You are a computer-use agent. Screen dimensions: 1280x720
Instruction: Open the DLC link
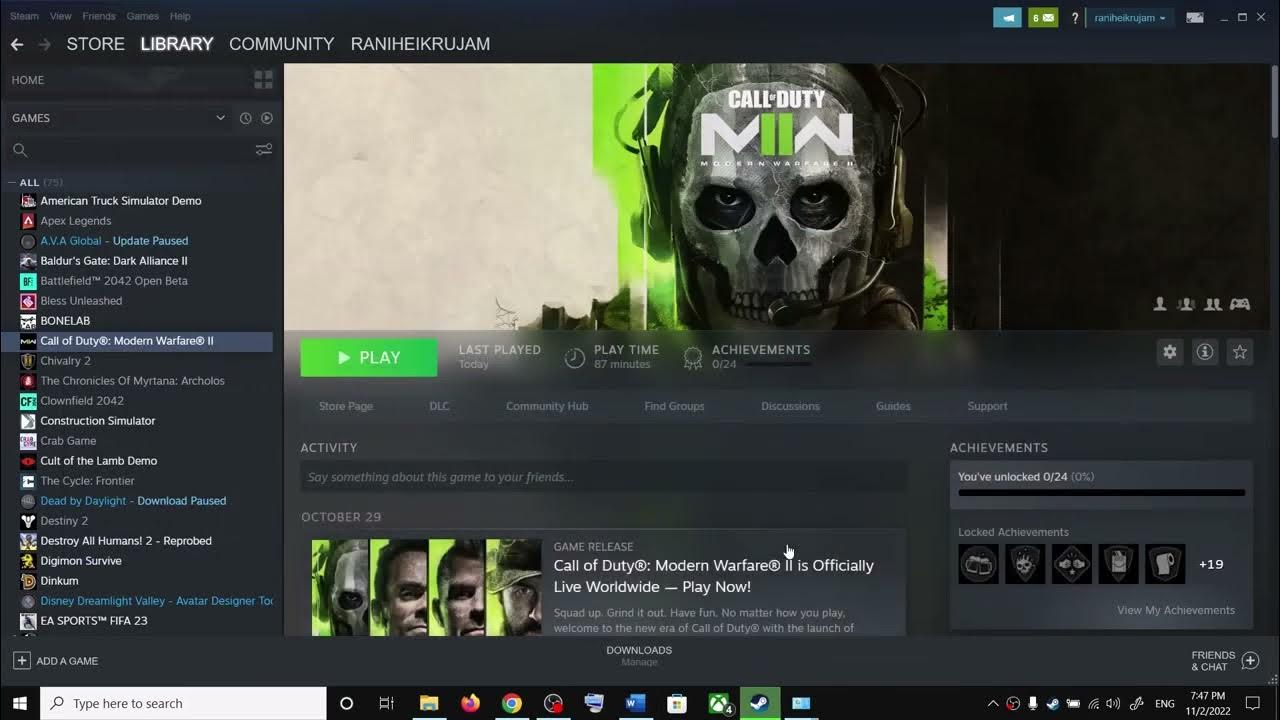click(x=439, y=406)
